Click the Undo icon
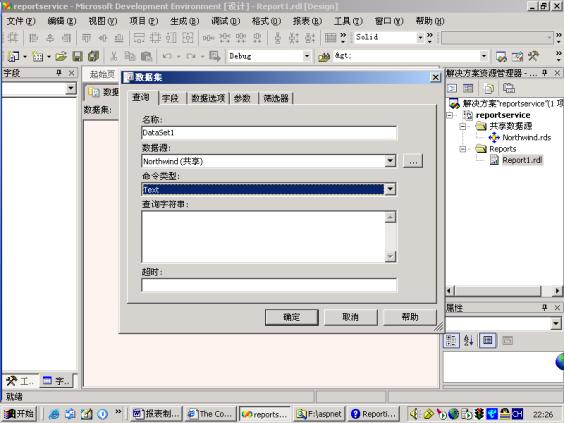Screen dimensions: 564x423 (167, 56)
